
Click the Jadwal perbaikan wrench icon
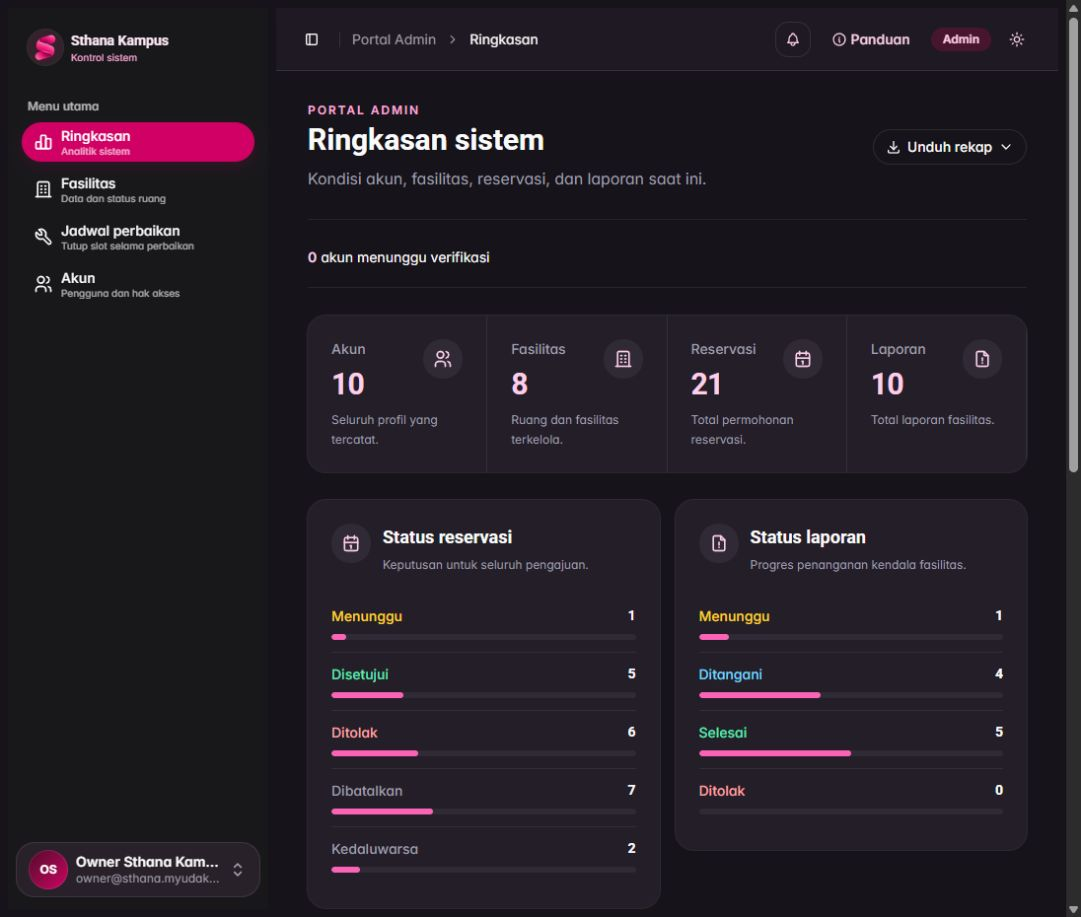43,237
